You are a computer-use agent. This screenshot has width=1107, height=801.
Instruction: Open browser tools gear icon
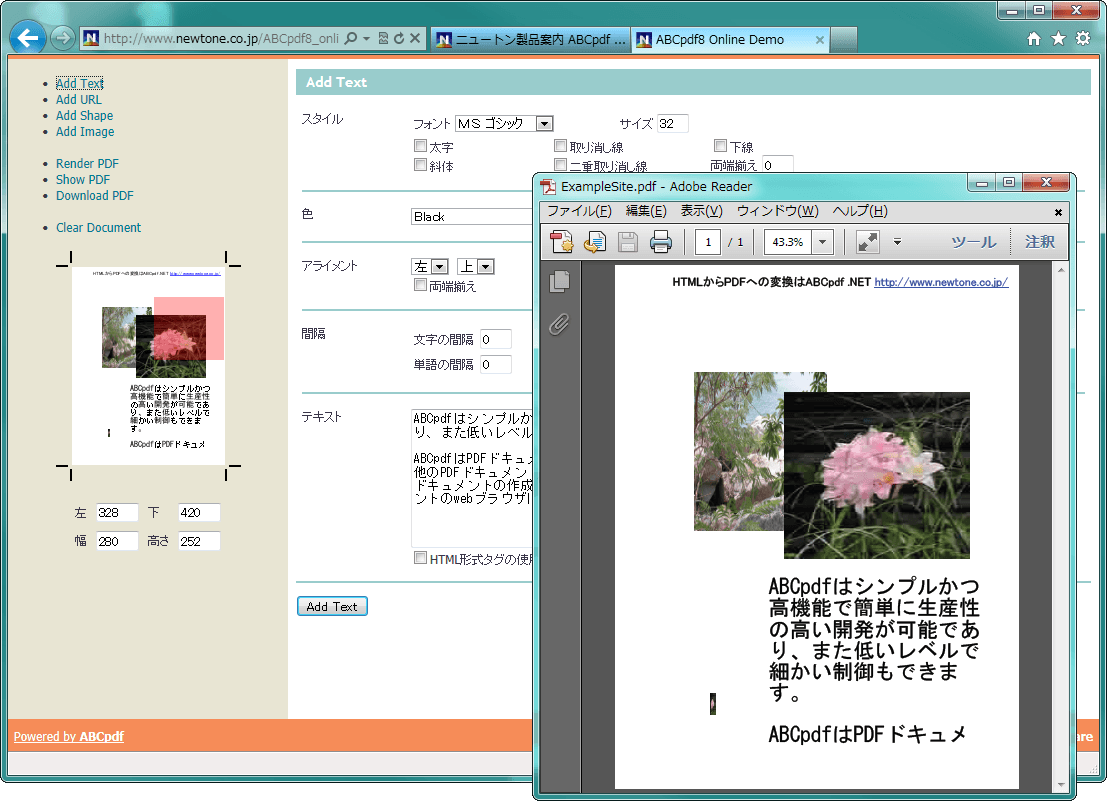tap(1083, 39)
